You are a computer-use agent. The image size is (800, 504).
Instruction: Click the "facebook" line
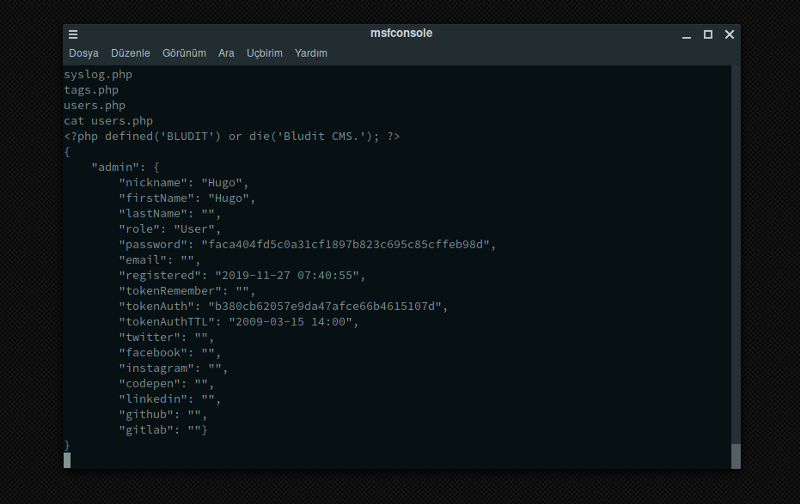(x=169, y=352)
